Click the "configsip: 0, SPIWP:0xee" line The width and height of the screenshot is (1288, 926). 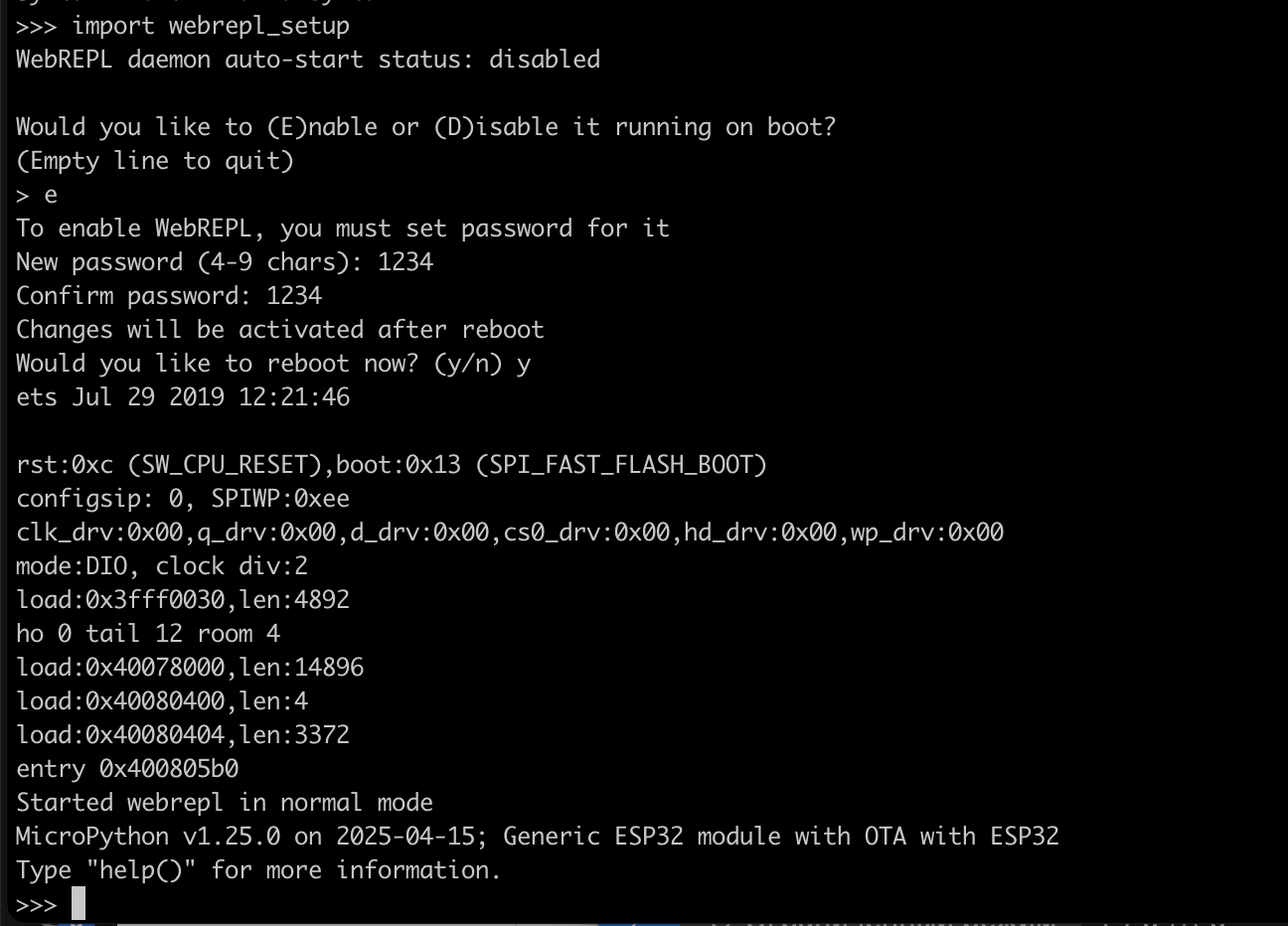coord(183,499)
